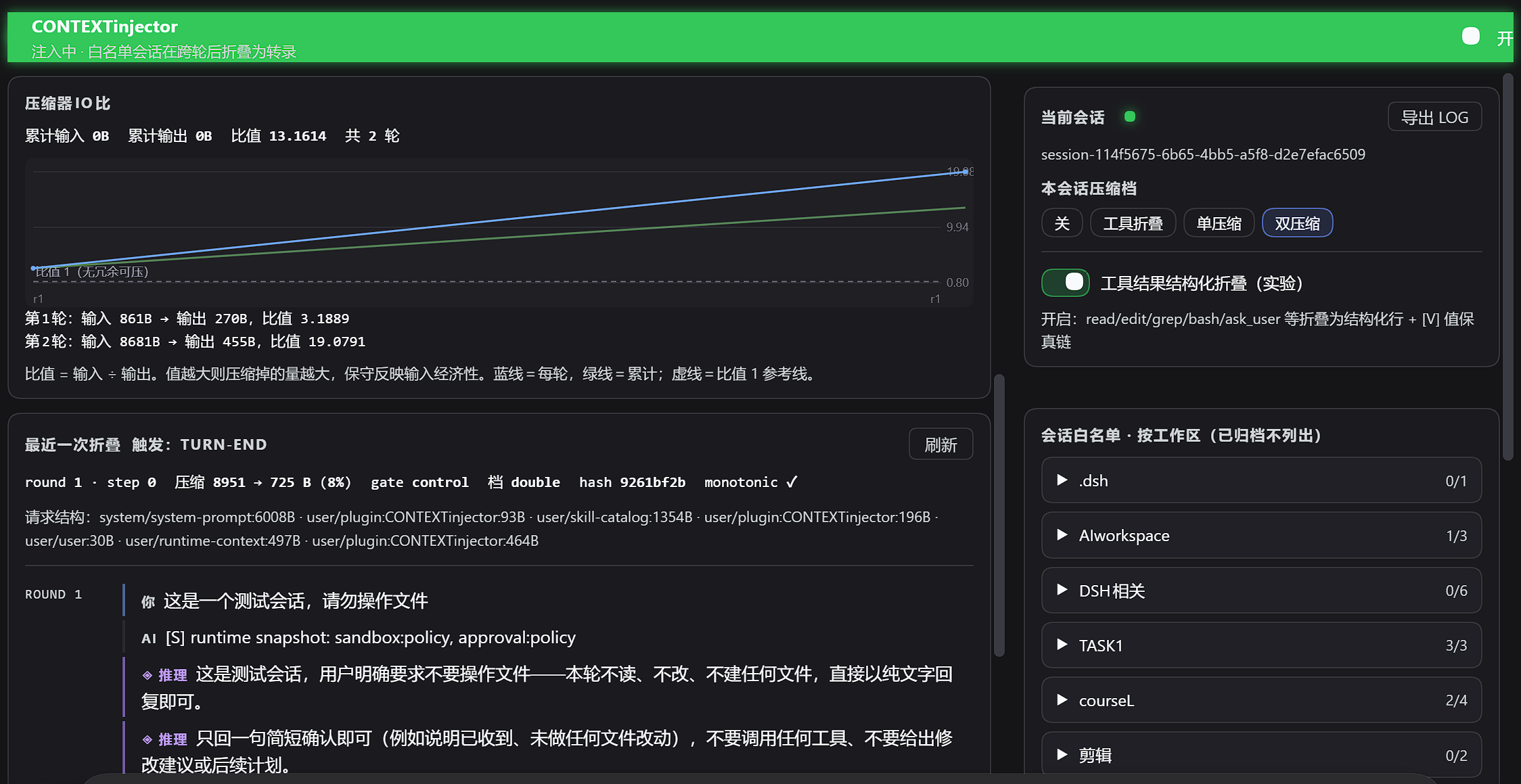Viewport: 1521px width, 784px height.
Task: Click the 你 user message line
Action: pyautogui.click(x=284, y=601)
